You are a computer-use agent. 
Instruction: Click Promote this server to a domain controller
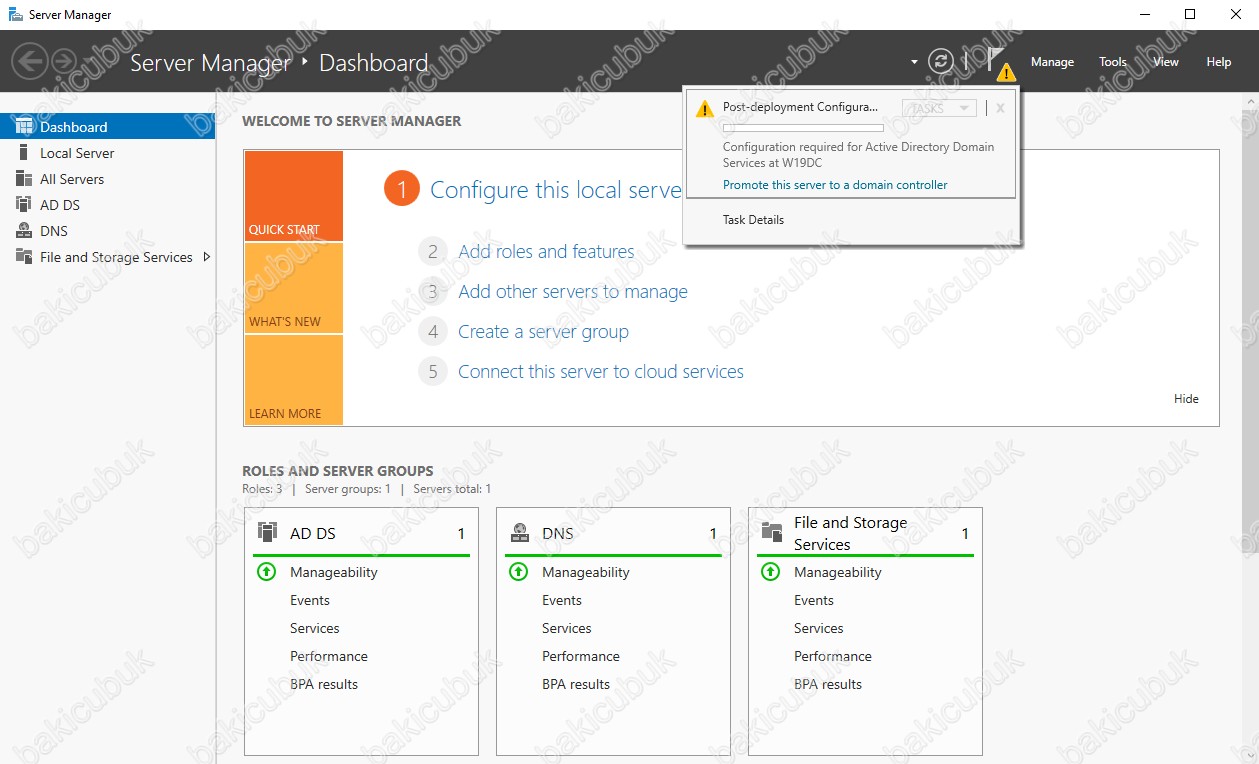click(x=835, y=185)
